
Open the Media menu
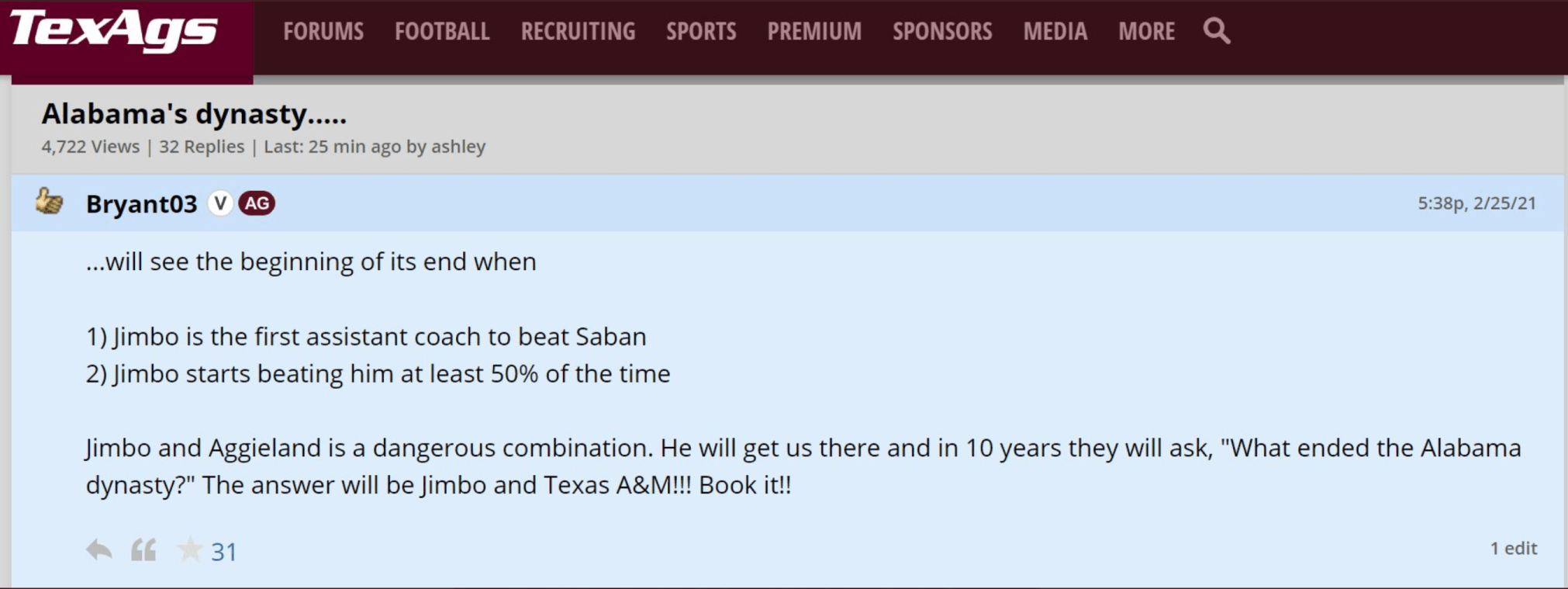coord(1055,31)
